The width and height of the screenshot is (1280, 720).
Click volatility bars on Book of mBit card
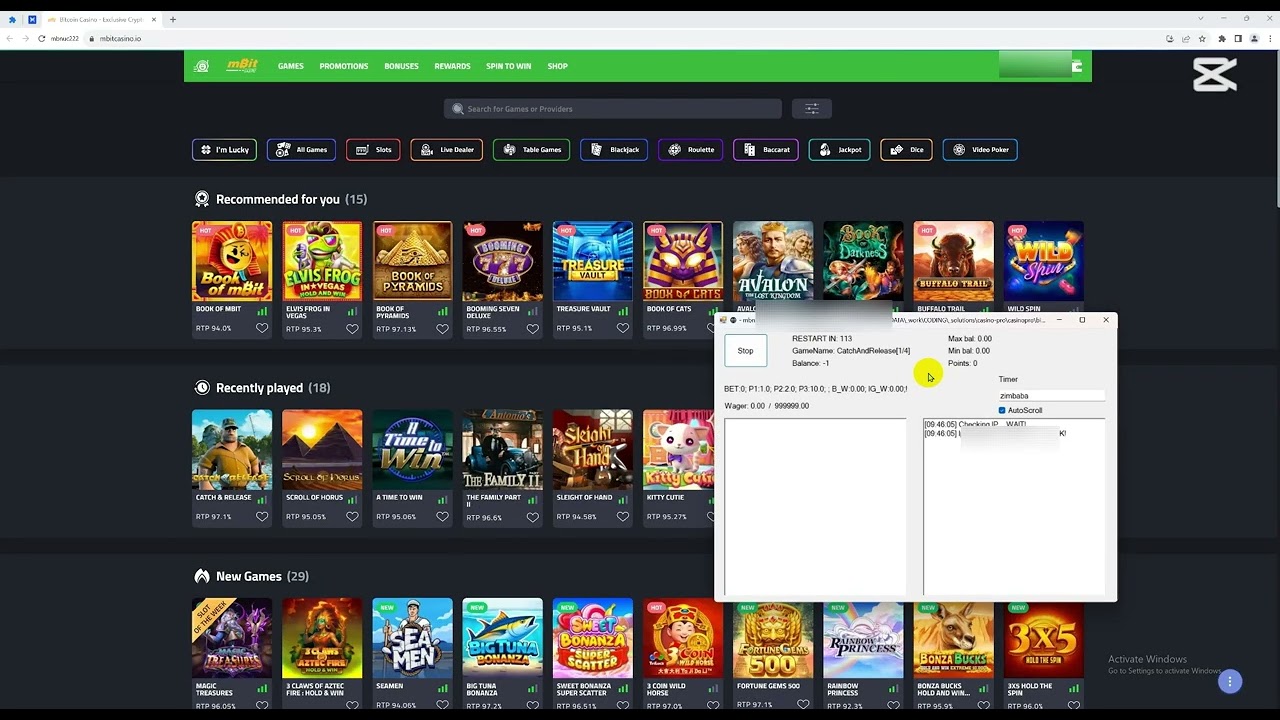click(x=262, y=311)
